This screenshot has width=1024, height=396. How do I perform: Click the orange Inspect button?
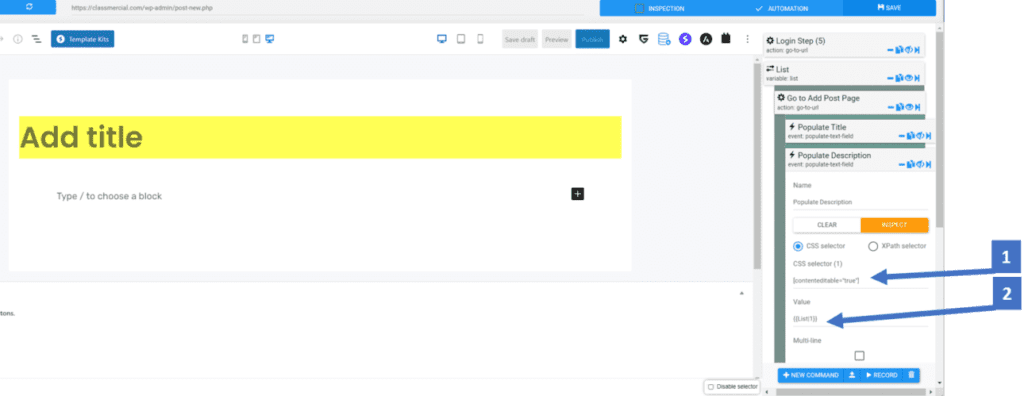pos(894,225)
